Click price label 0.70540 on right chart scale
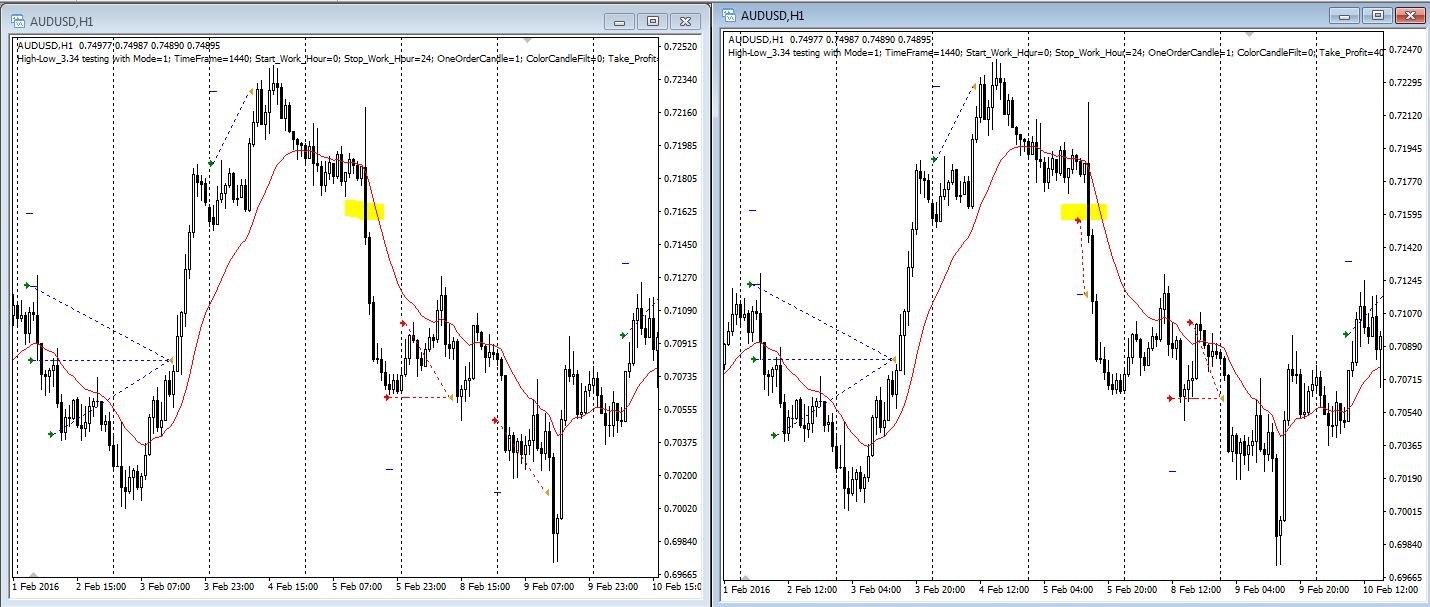 (1407, 413)
